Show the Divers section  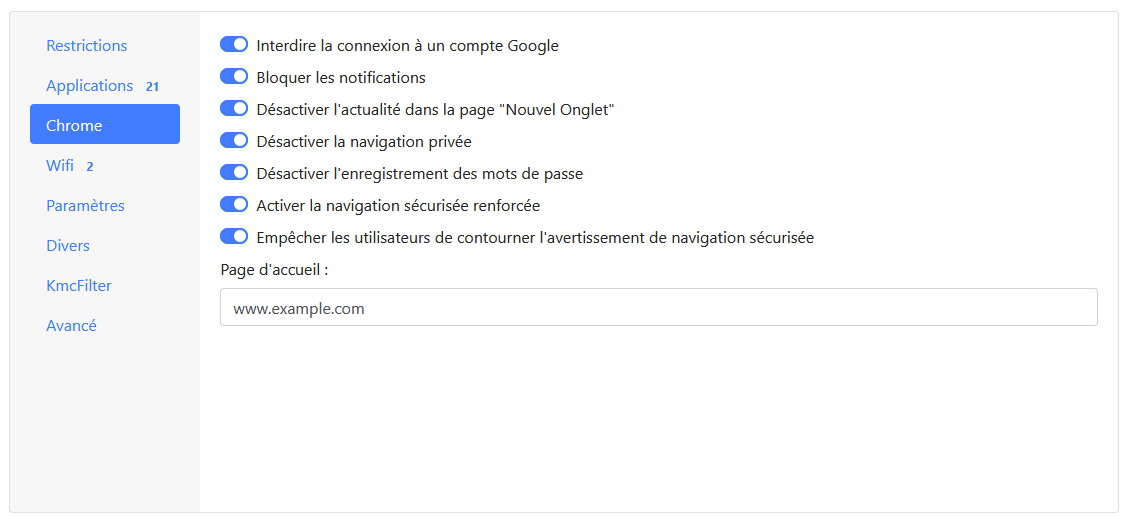point(68,246)
